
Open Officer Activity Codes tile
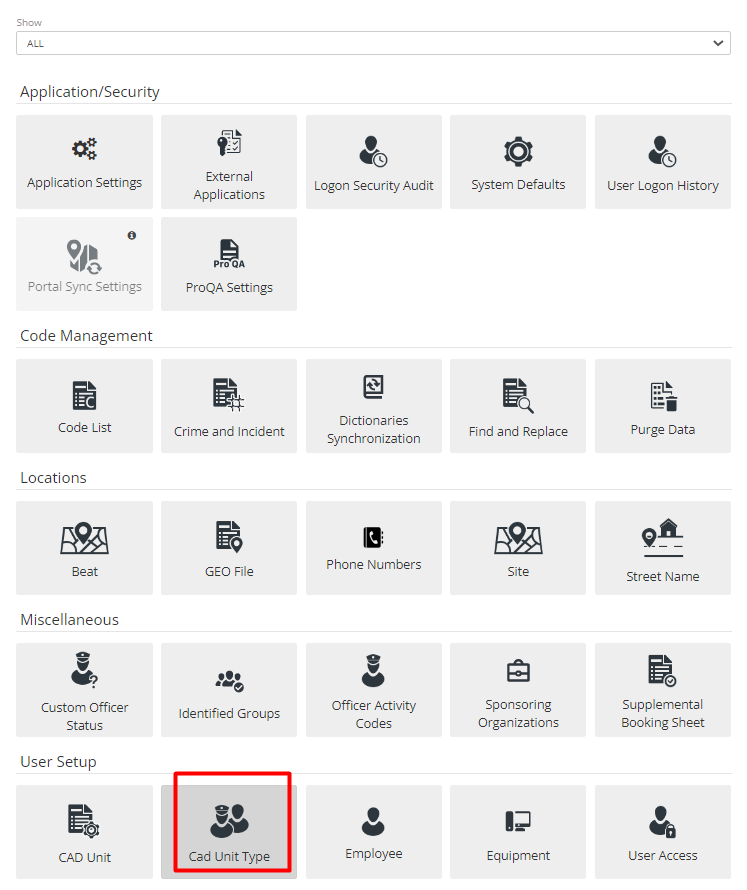374,690
